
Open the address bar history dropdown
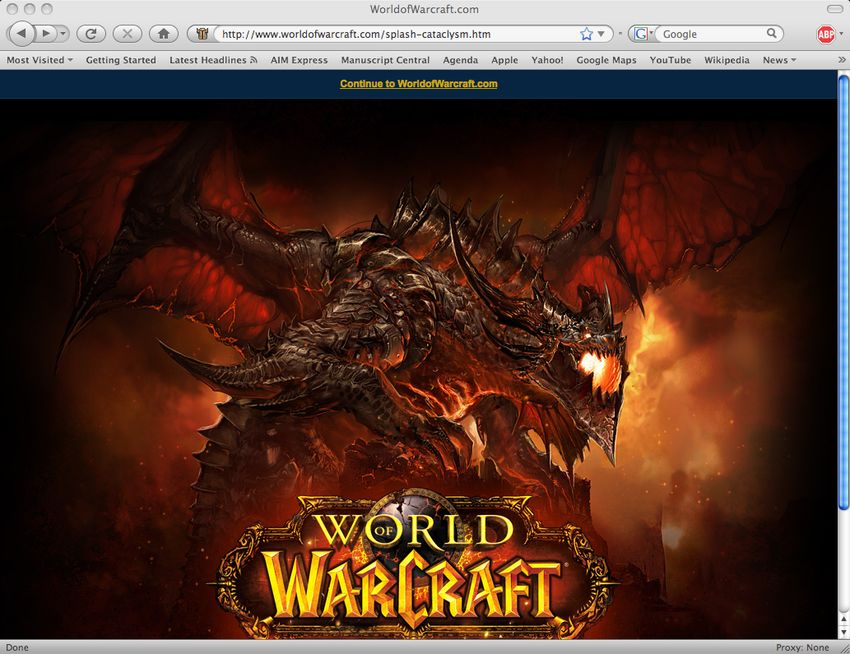(601, 34)
